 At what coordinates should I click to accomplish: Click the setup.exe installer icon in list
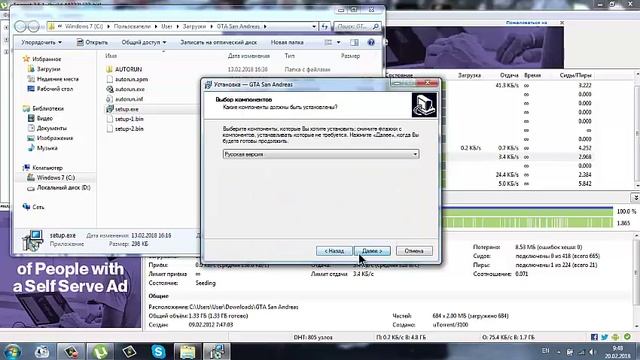[109, 109]
